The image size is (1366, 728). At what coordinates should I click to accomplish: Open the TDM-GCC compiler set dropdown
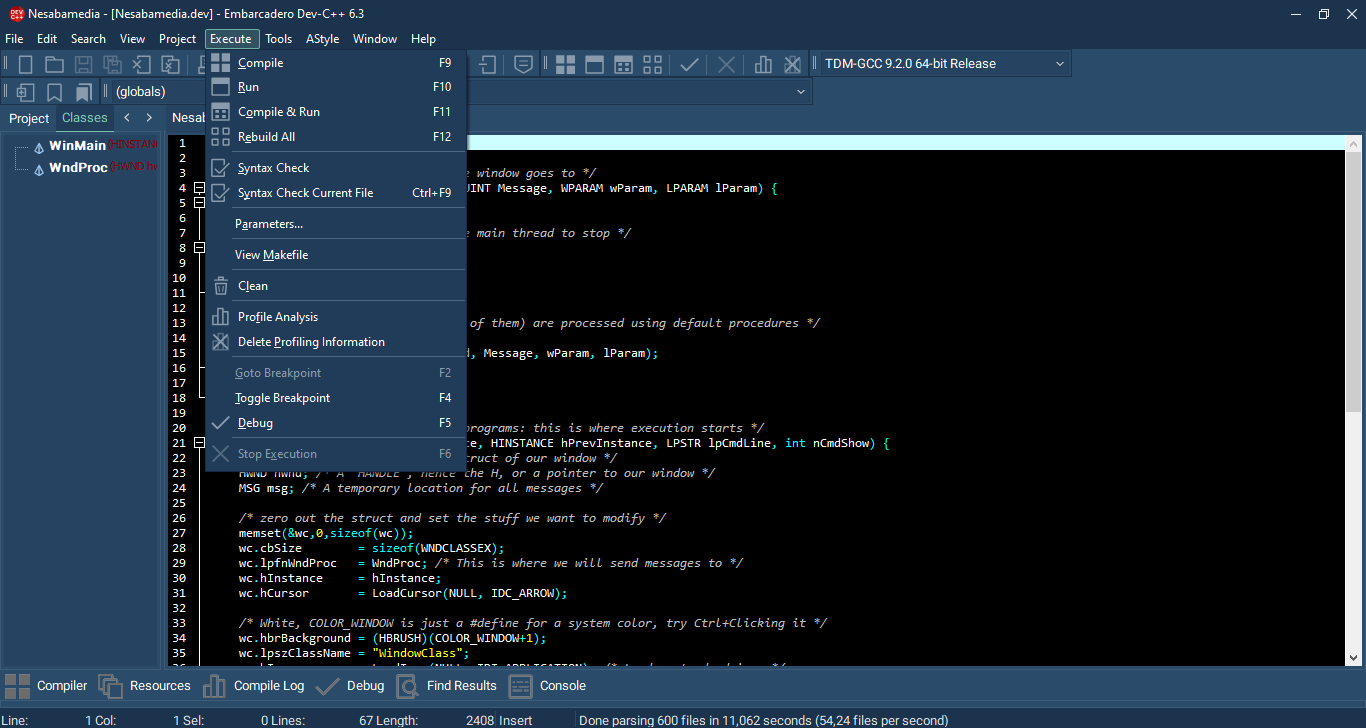(1060, 64)
